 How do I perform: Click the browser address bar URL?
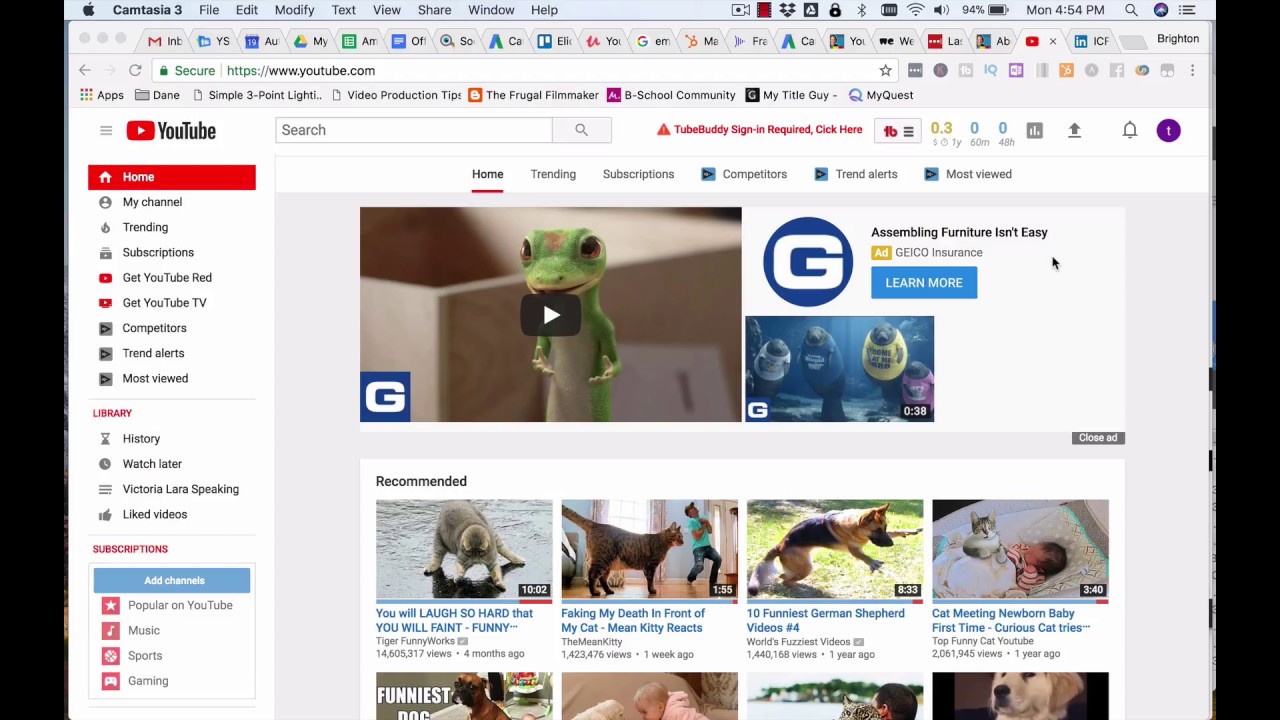tap(301, 71)
